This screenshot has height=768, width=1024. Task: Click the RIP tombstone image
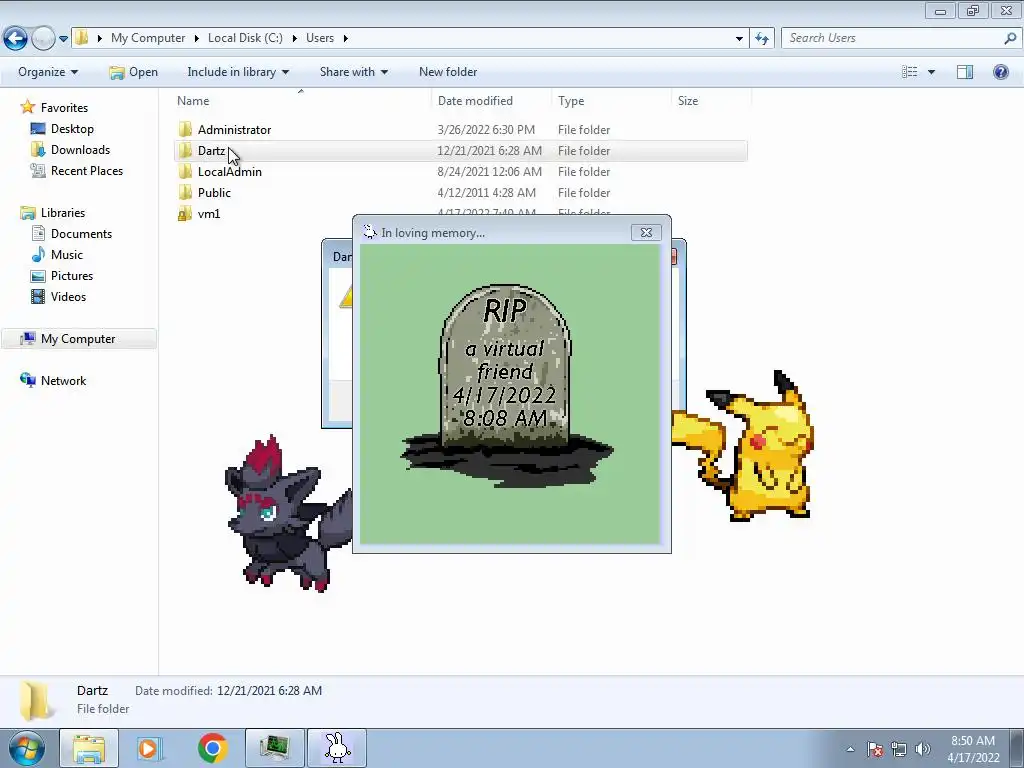(x=506, y=385)
